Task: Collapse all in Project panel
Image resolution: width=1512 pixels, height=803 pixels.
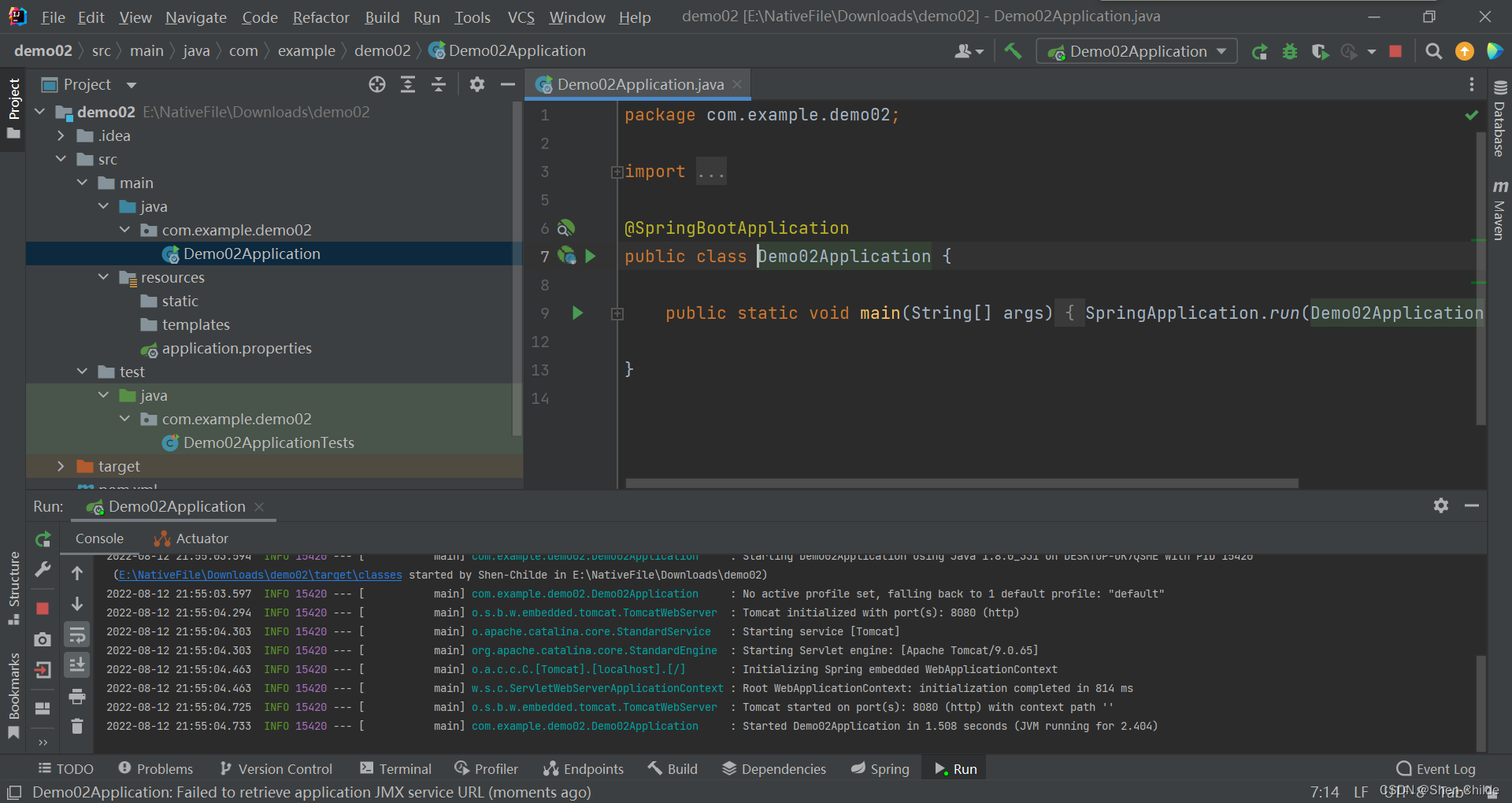Action: pyautogui.click(x=439, y=84)
